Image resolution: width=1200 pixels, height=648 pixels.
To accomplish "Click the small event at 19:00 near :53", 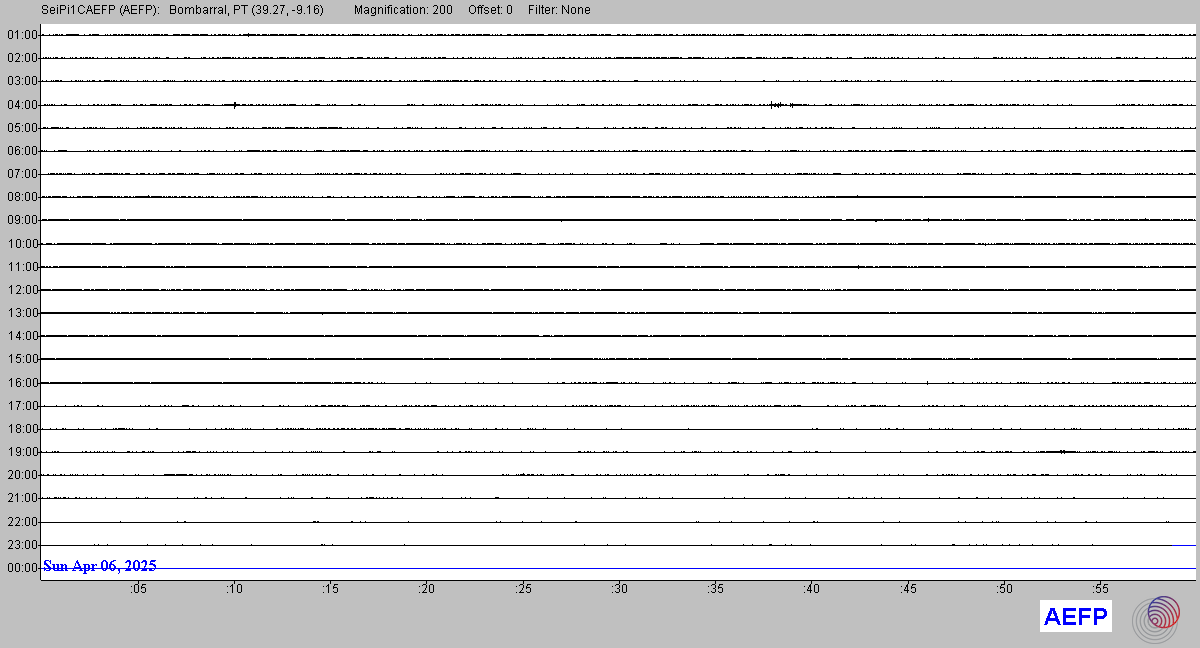I will point(1063,451).
